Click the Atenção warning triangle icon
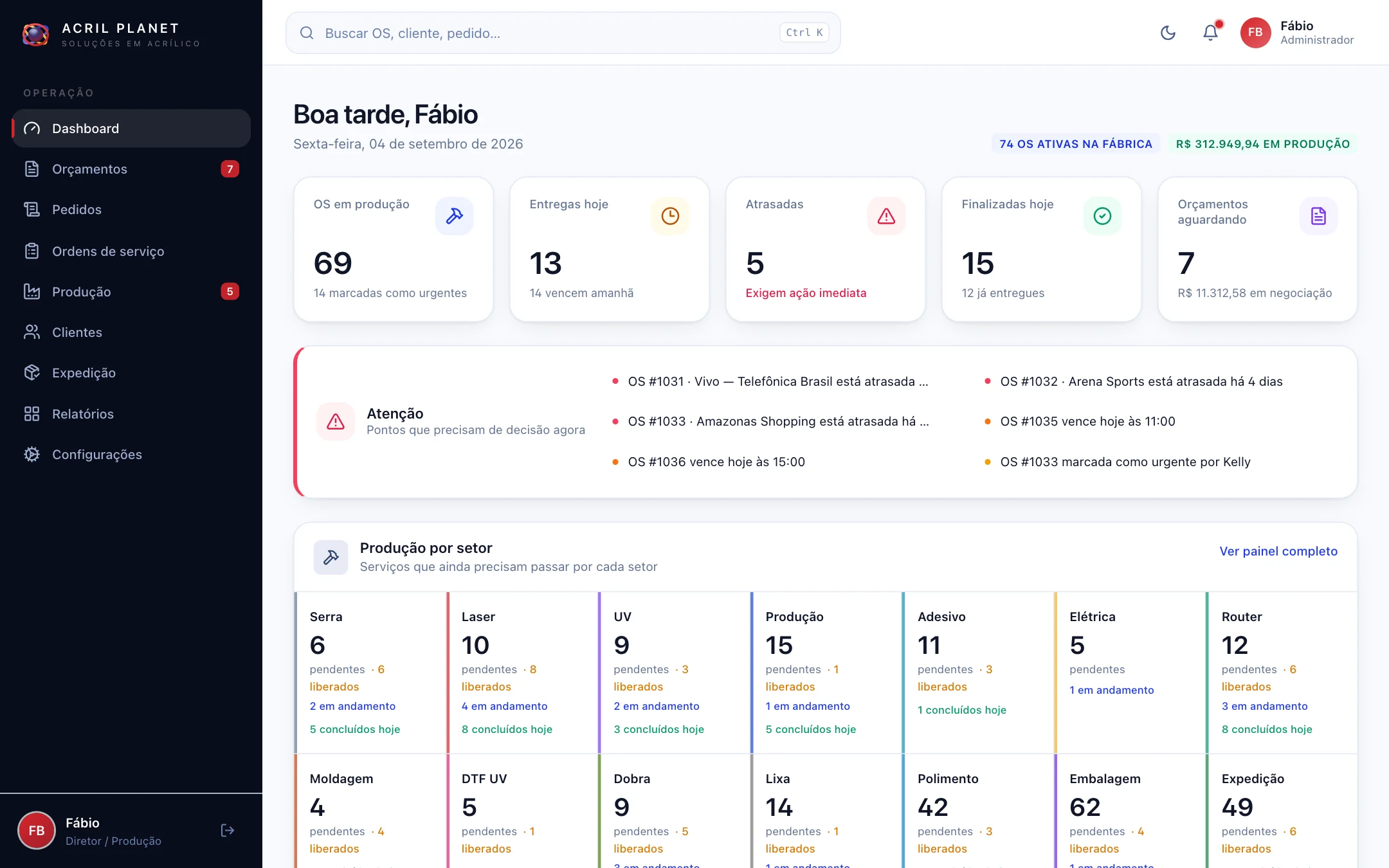 (336, 421)
